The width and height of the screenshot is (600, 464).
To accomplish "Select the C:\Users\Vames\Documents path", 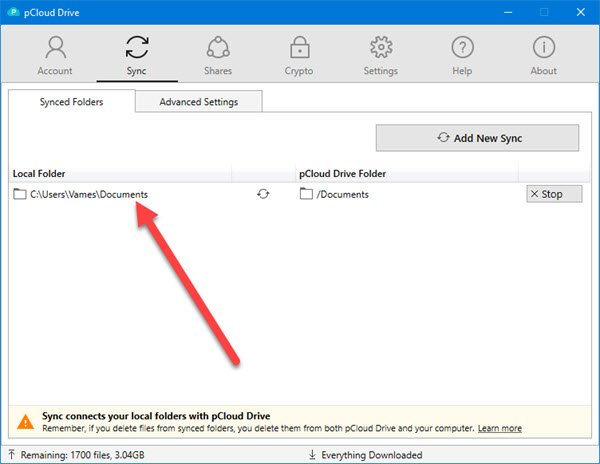I will point(89,194).
